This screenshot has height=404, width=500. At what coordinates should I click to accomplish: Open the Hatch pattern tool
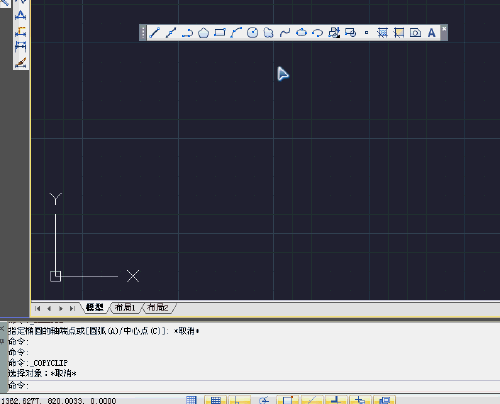tap(382, 33)
